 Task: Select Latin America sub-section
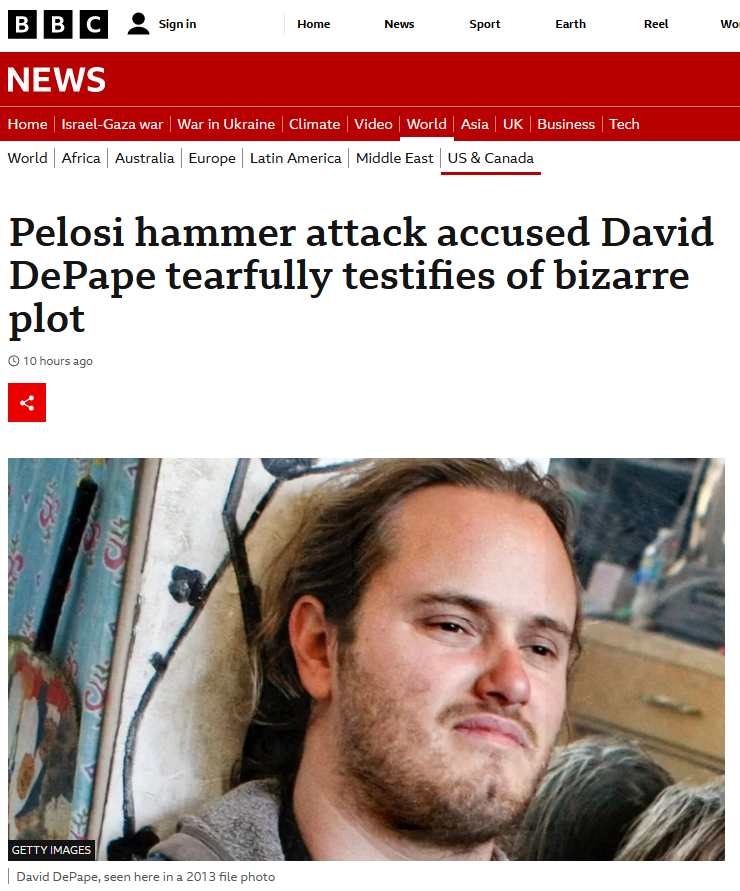pos(296,158)
